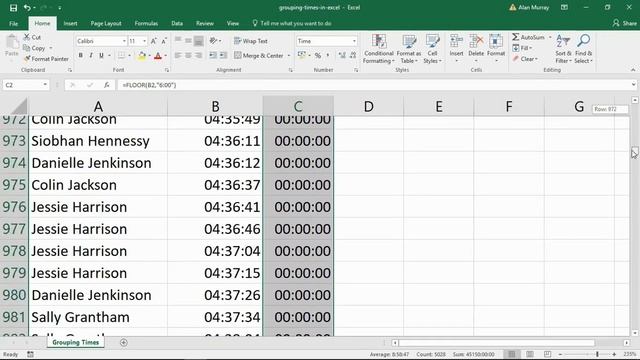This screenshot has width=640, height=360.
Task: Open Format as Table
Action: [409, 49]
